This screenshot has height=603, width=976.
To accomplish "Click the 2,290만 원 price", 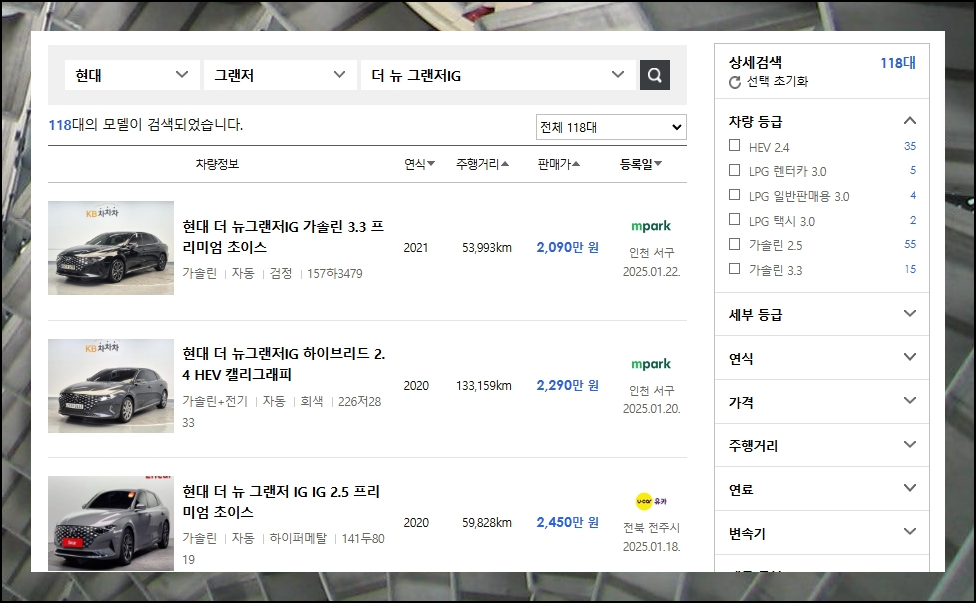I will point(568,385).
